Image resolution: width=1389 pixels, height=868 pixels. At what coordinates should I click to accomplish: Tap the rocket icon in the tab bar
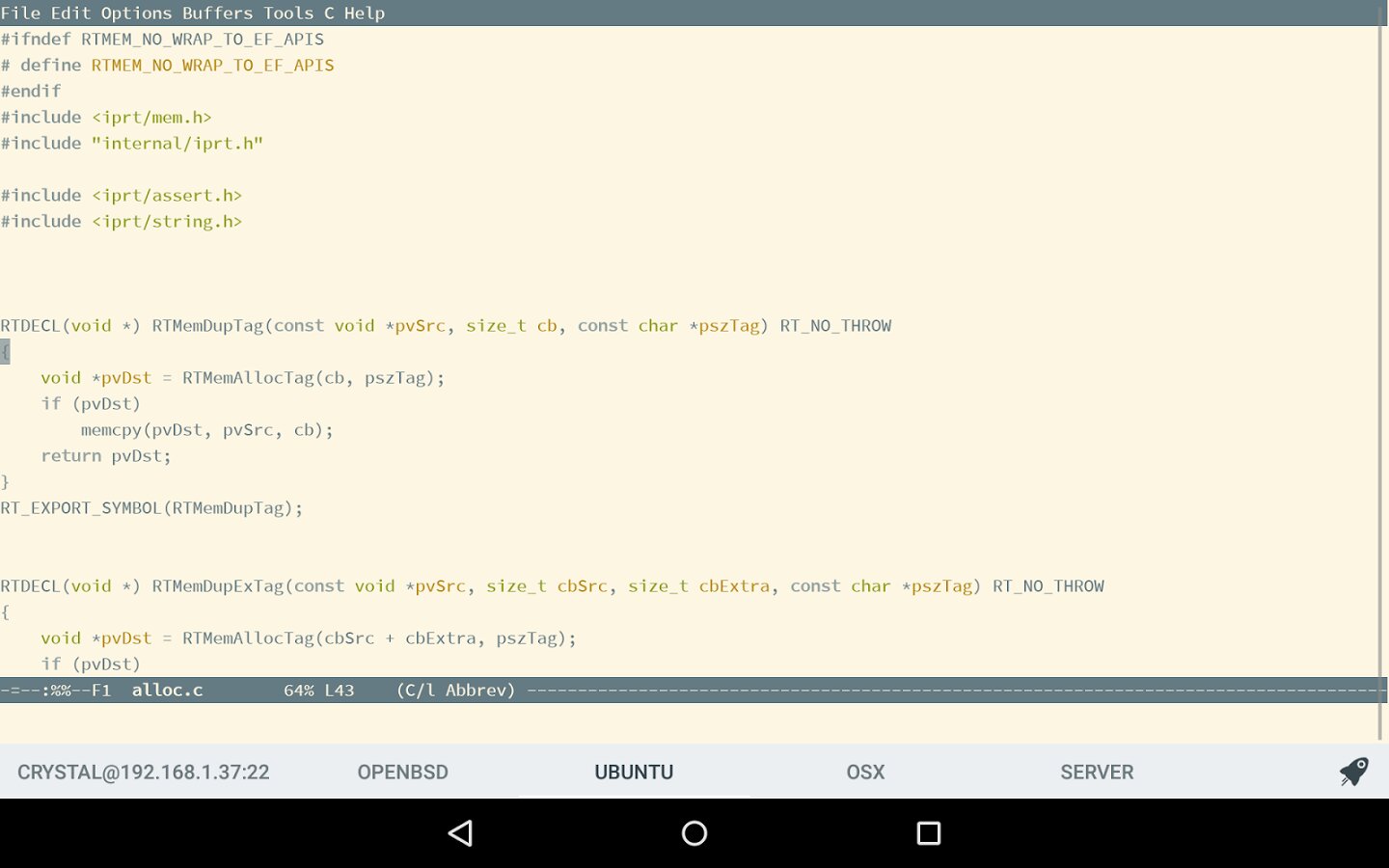pyautogui.click(x=1353, y=772)
